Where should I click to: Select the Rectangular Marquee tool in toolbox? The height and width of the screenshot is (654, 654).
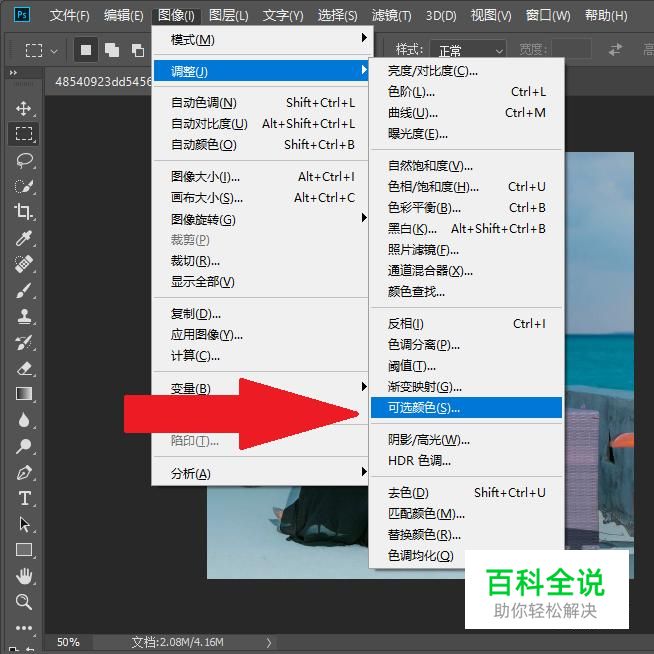23,134
